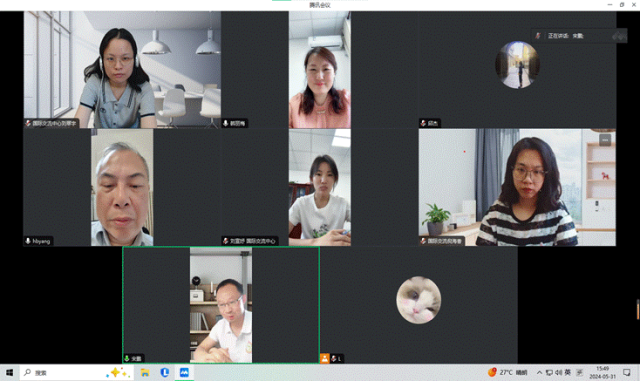Expand the hidden system tray icons chevron

click(540, 372)
